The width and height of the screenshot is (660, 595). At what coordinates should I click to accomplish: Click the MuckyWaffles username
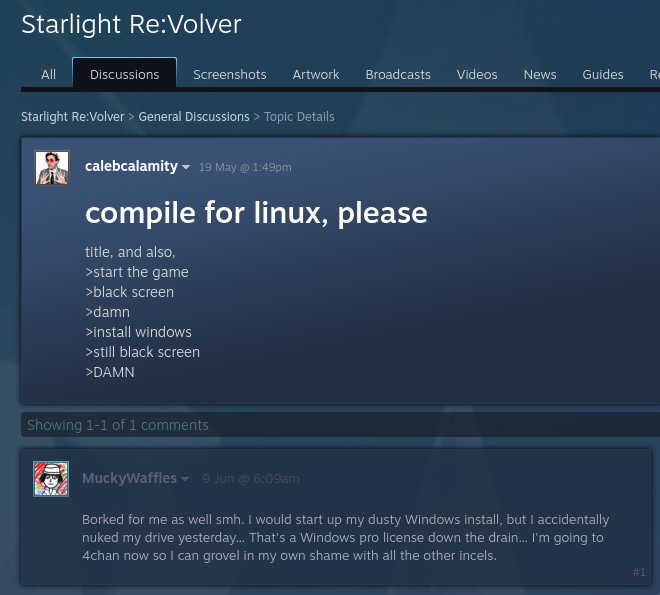point(129,478)
